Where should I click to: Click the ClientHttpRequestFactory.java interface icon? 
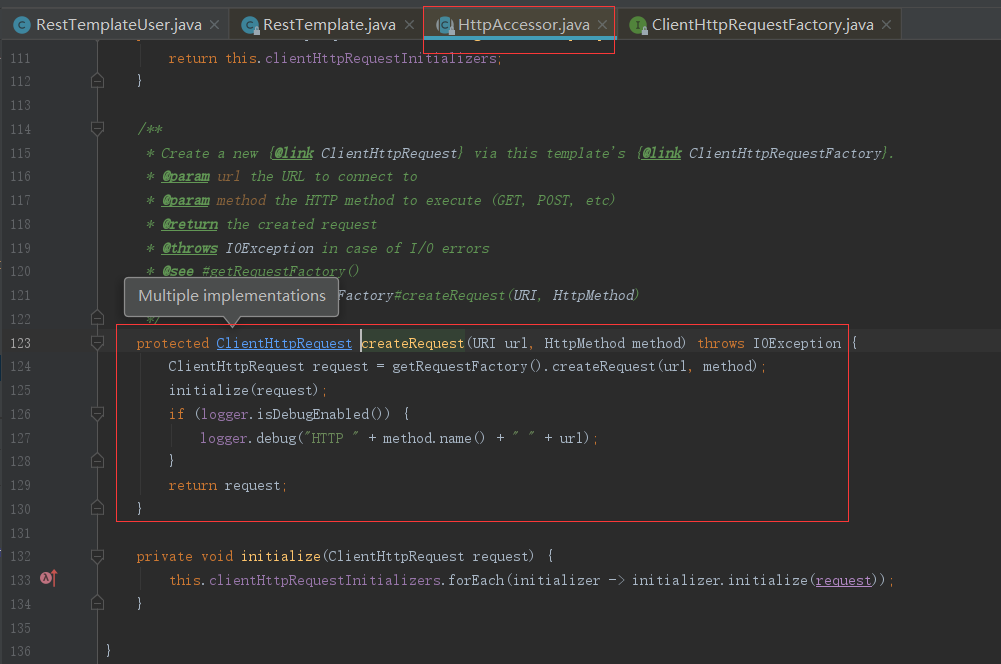638,26
